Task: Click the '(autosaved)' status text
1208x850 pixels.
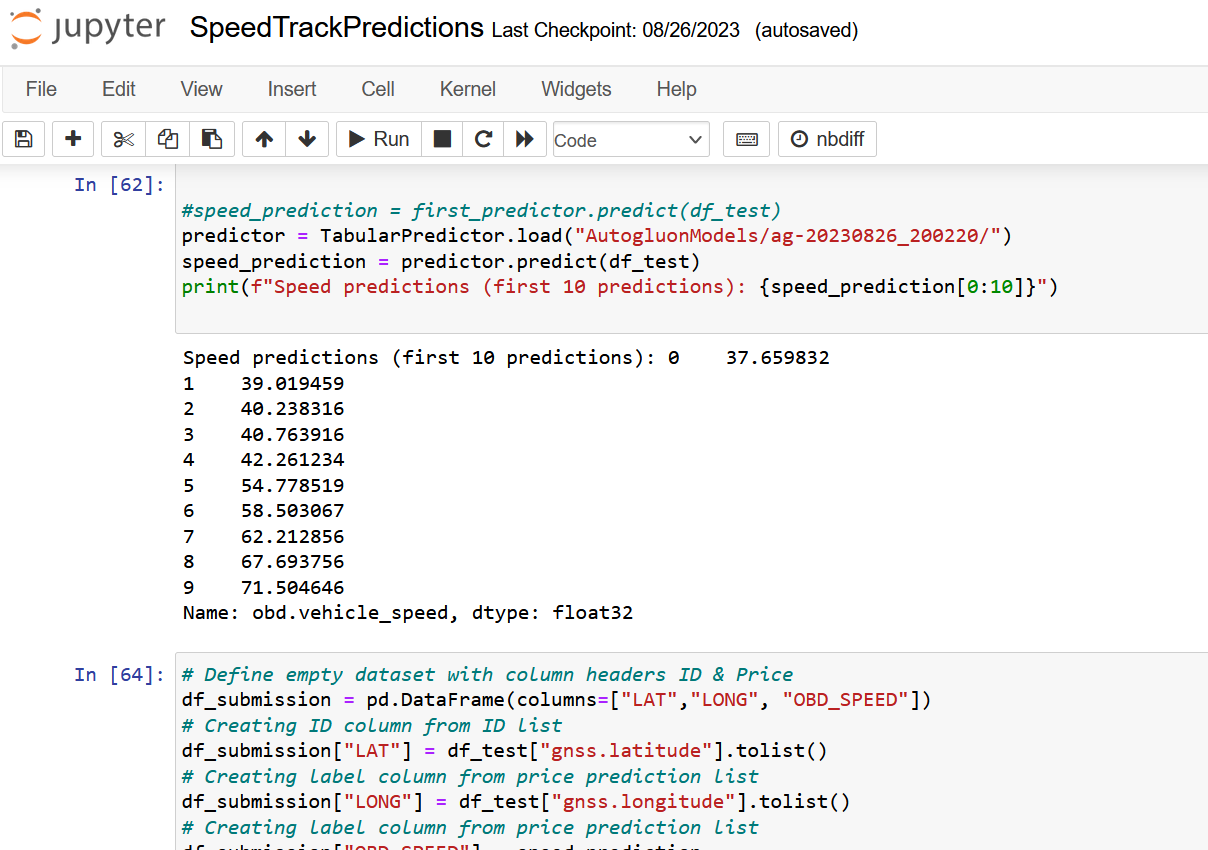Action: pyautogui.click(x=807, y=30)
